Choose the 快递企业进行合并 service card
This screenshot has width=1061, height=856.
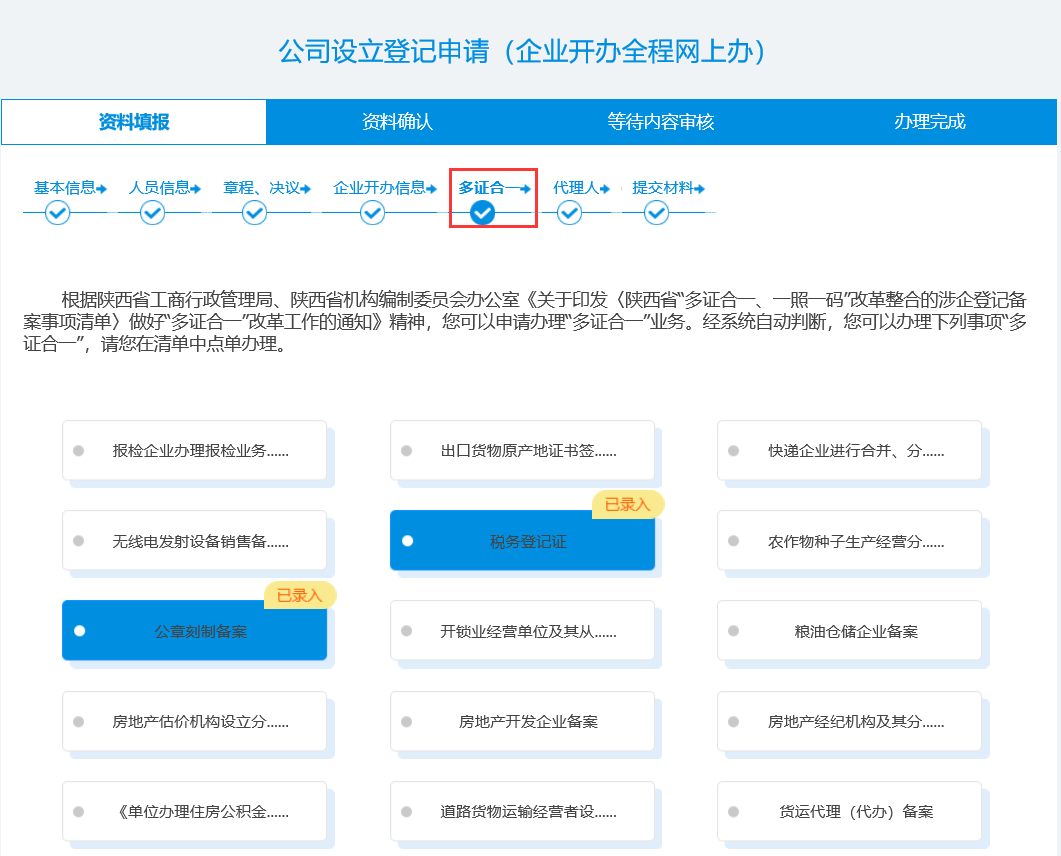tap(849, 450)
